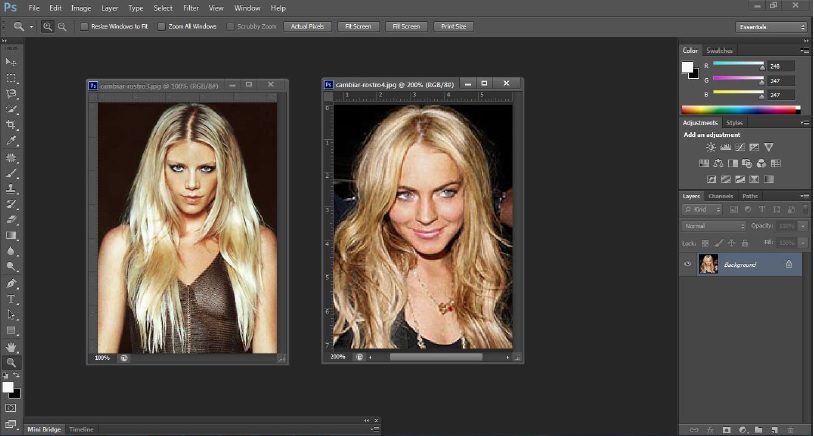814x436 pixels.
Task: Choose the Horizontal Type tool
Action: (11, 299)
